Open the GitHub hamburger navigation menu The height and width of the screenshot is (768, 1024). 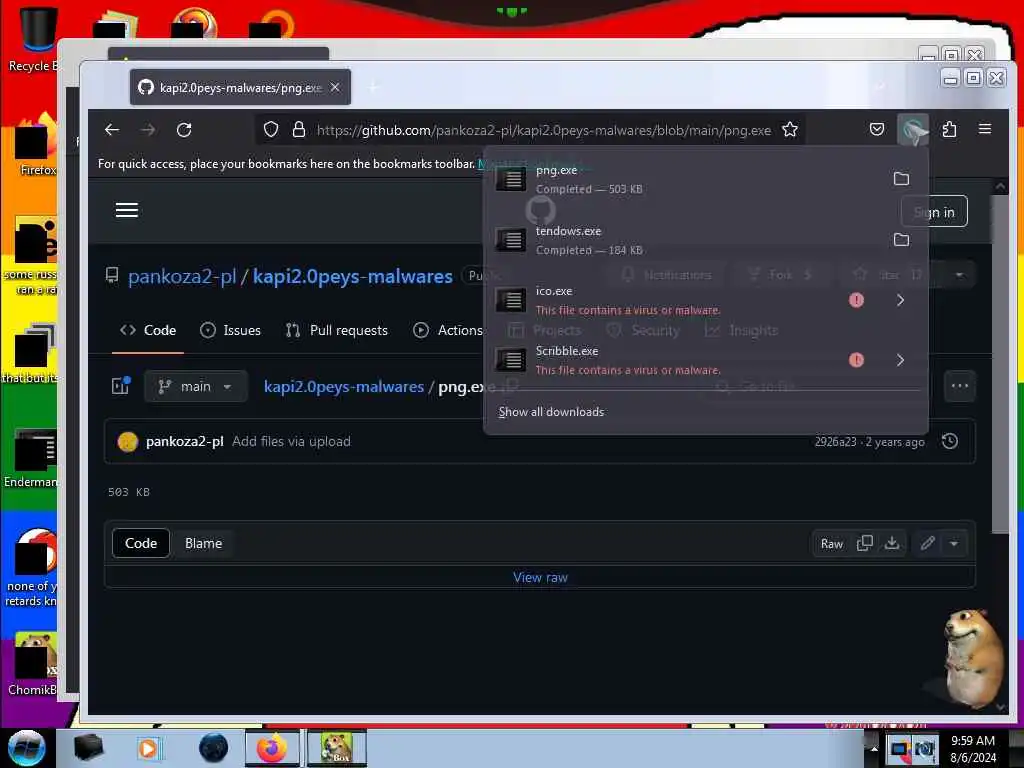tap(127, 210)
